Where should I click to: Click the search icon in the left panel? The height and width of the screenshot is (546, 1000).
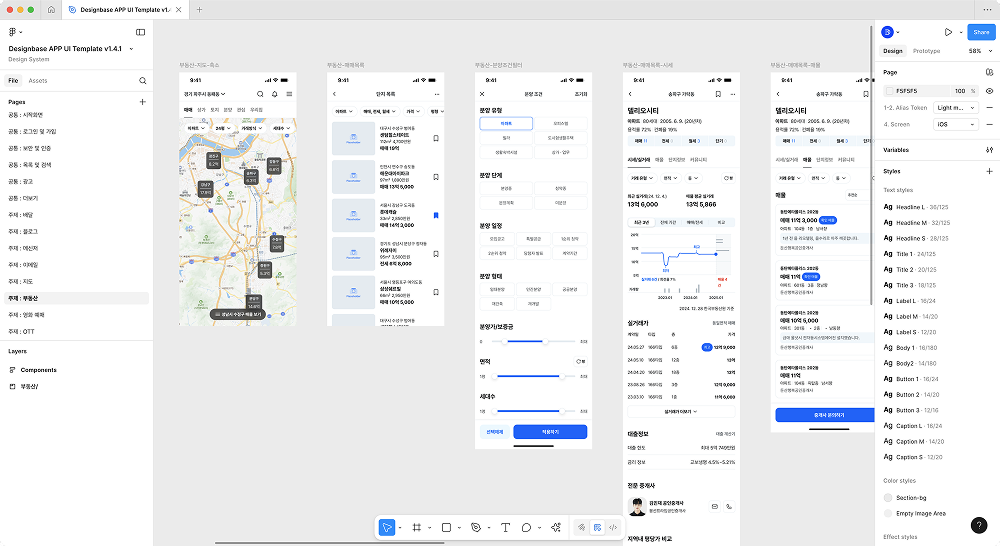pyautogui.click(x=143, y=81)
